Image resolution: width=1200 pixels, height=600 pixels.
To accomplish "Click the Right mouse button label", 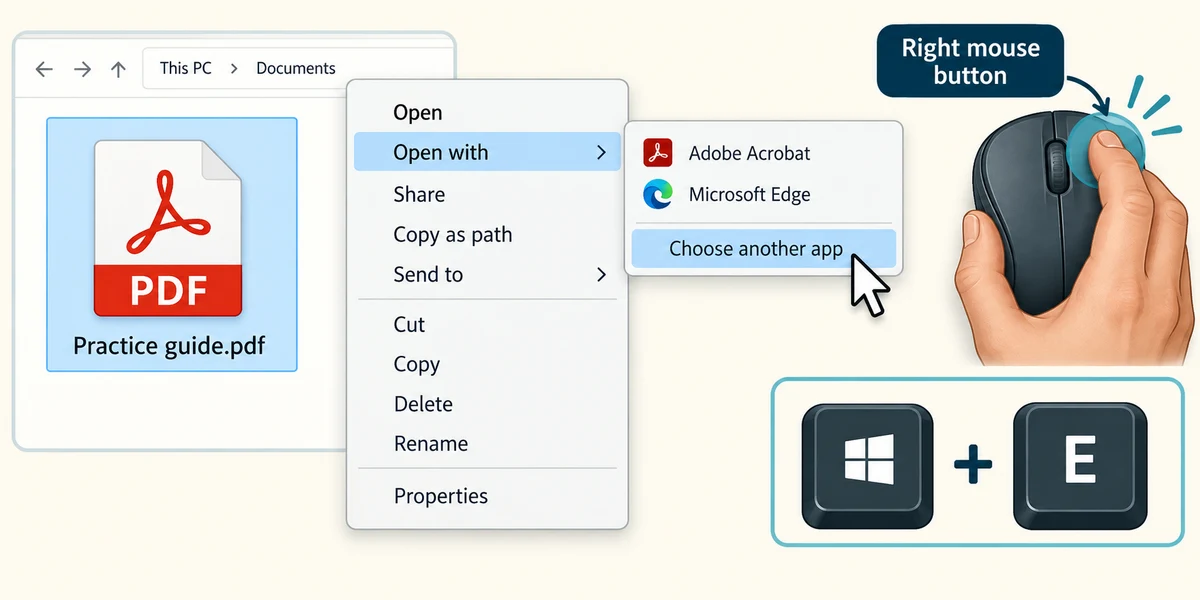I will click(970, 61).
